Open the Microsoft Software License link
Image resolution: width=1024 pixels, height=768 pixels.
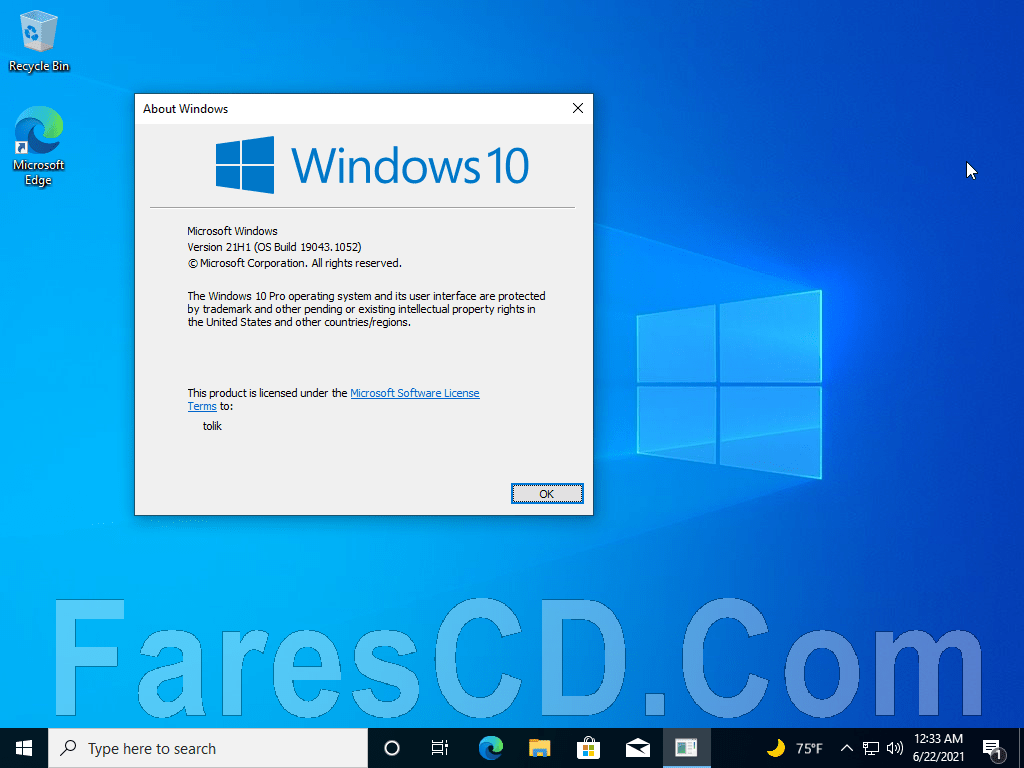click(x=415, y=393)
